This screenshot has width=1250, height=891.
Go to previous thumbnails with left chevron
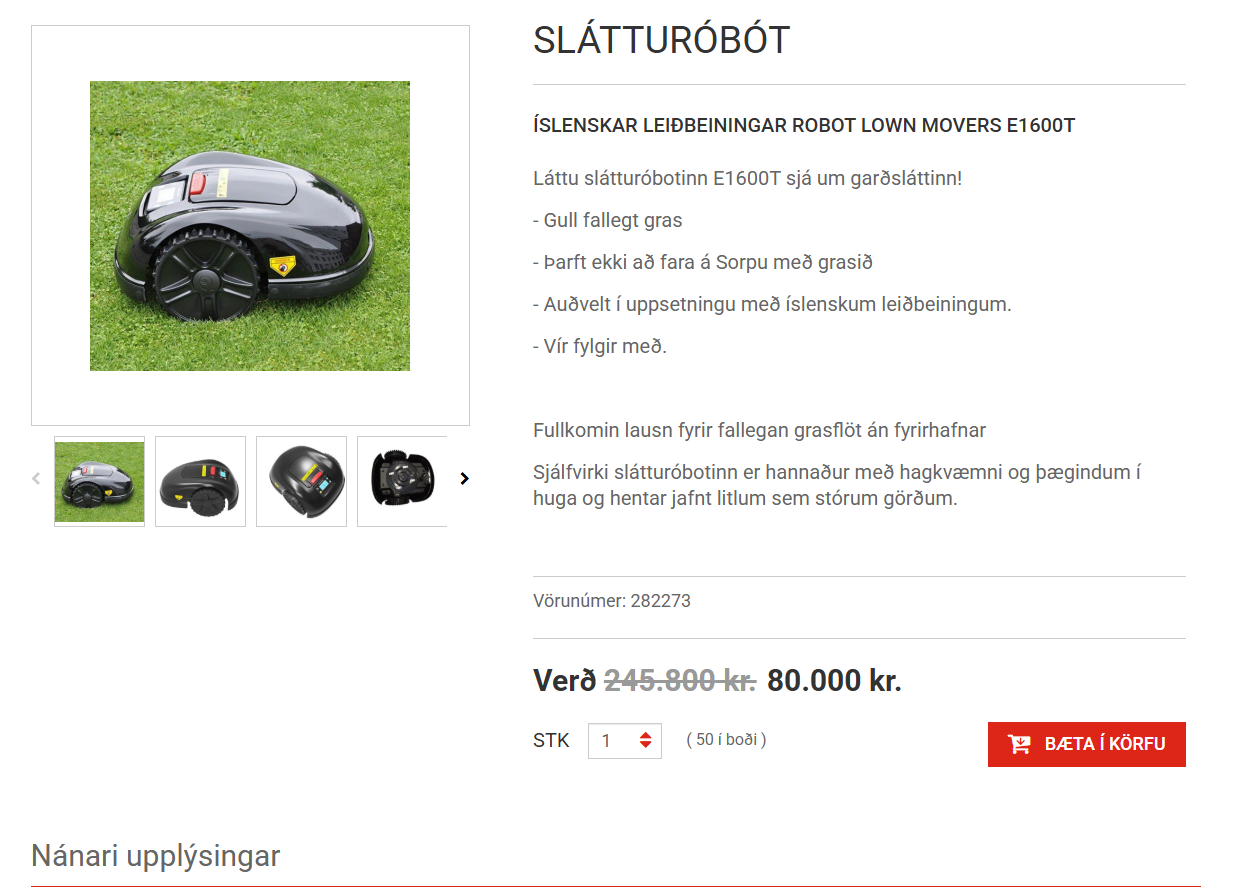(x=37, y=479)
